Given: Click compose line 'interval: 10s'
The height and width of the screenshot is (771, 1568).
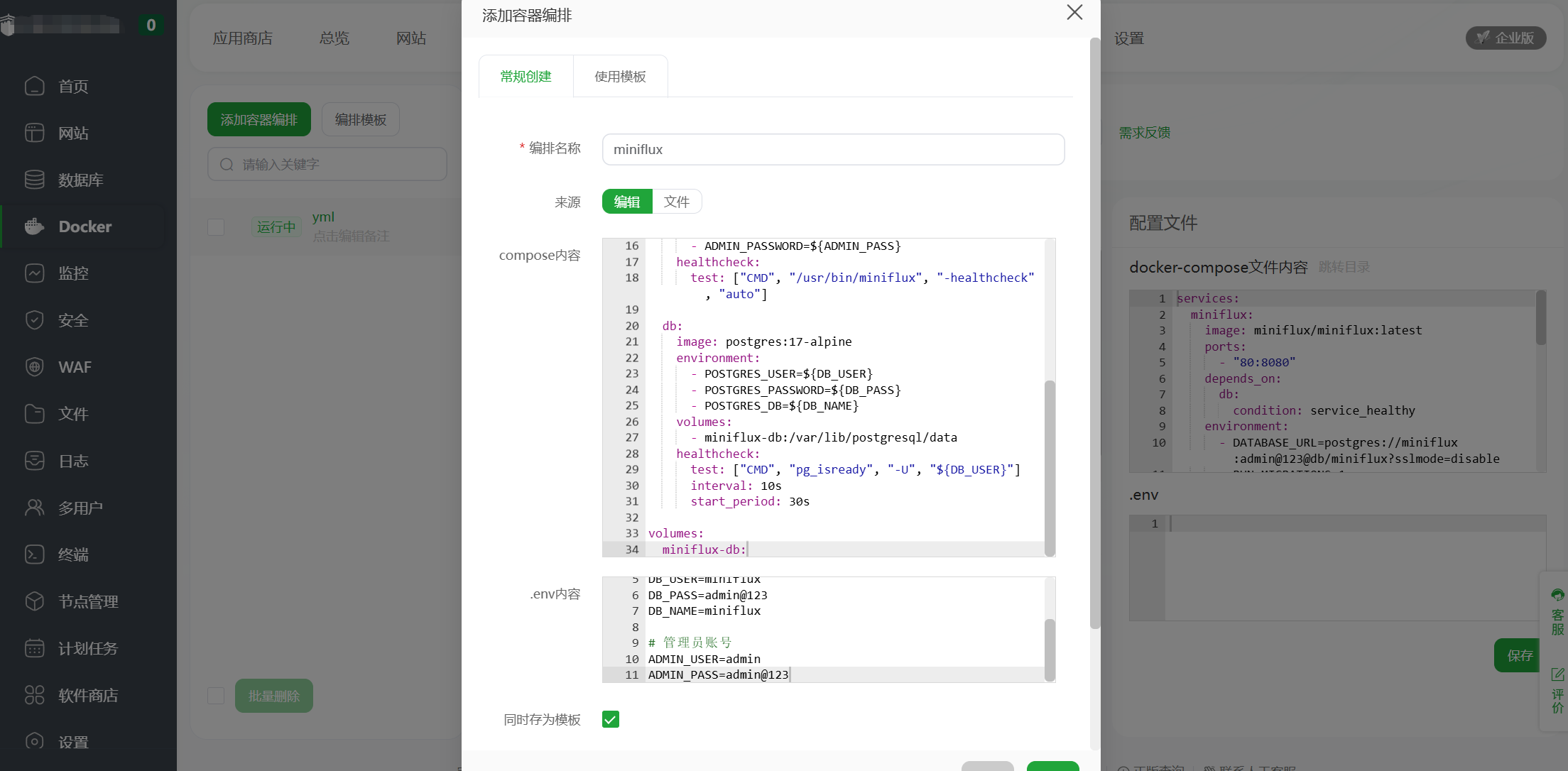Looking at the screenshot, I should (x=736, y=486).
